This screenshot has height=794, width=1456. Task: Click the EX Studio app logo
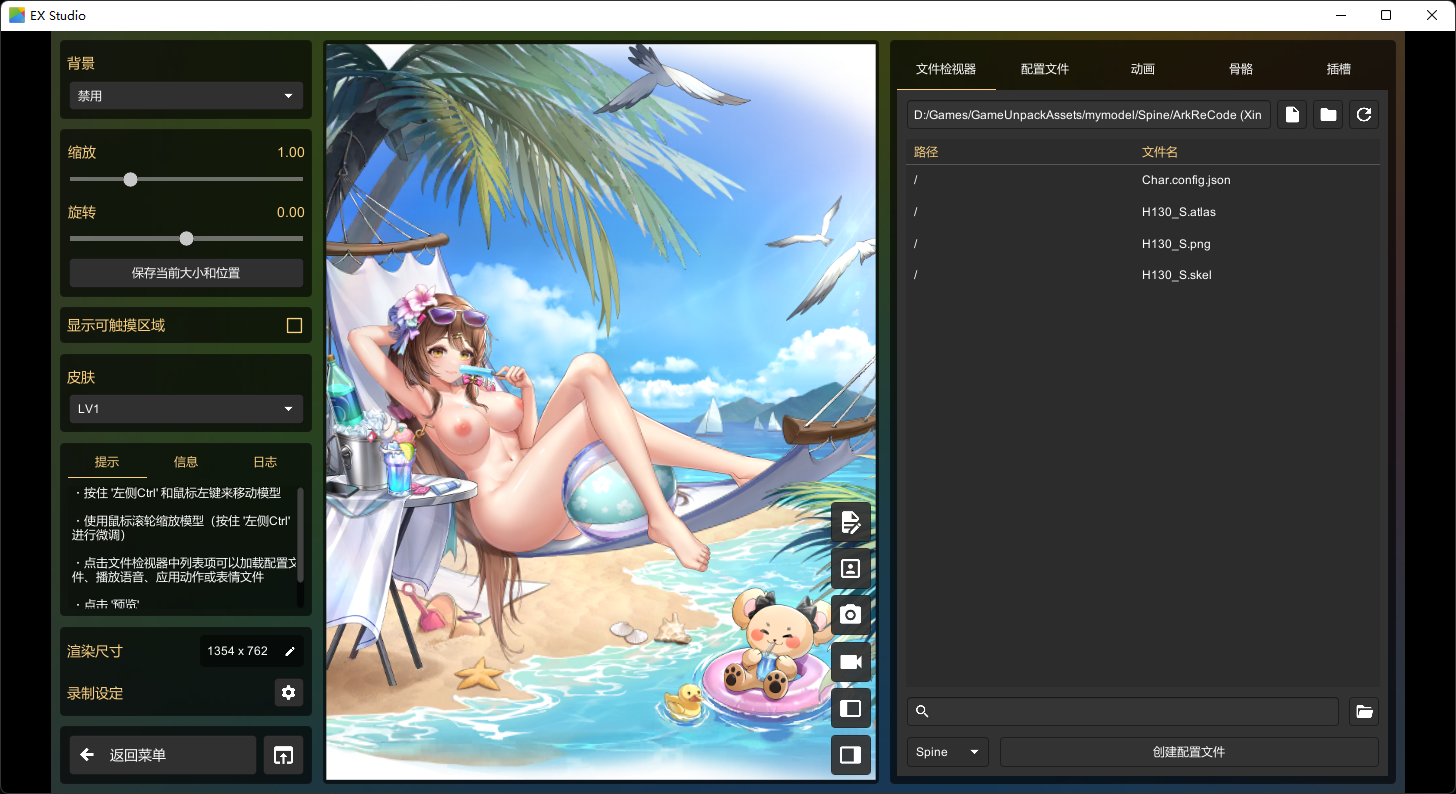(x=17, y=15)
